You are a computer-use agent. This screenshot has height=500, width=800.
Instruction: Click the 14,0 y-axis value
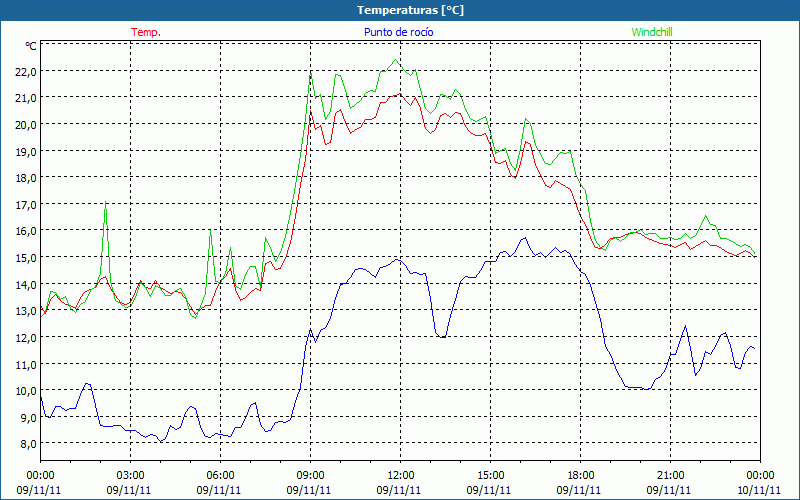pos(26,284)
